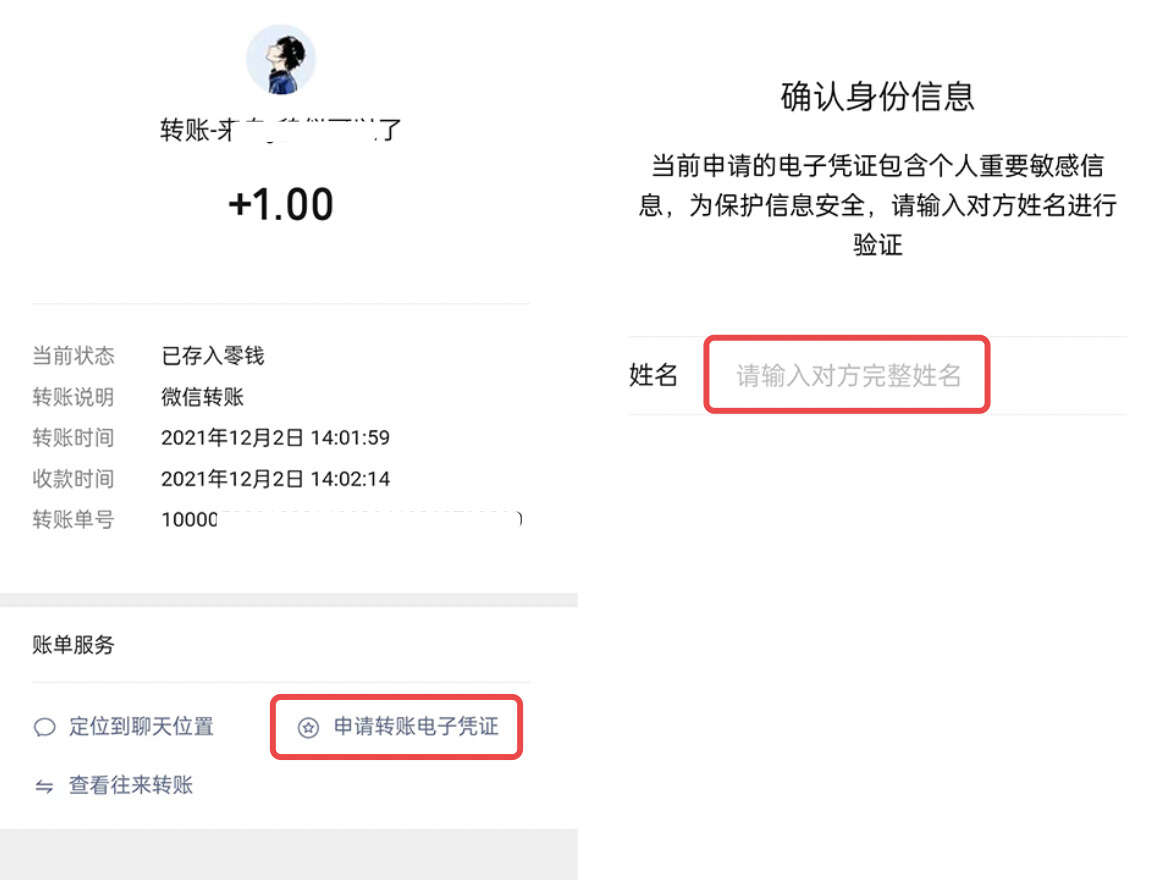Focus the 请输入对方完整姓名 name field

(x=847, y=375)
